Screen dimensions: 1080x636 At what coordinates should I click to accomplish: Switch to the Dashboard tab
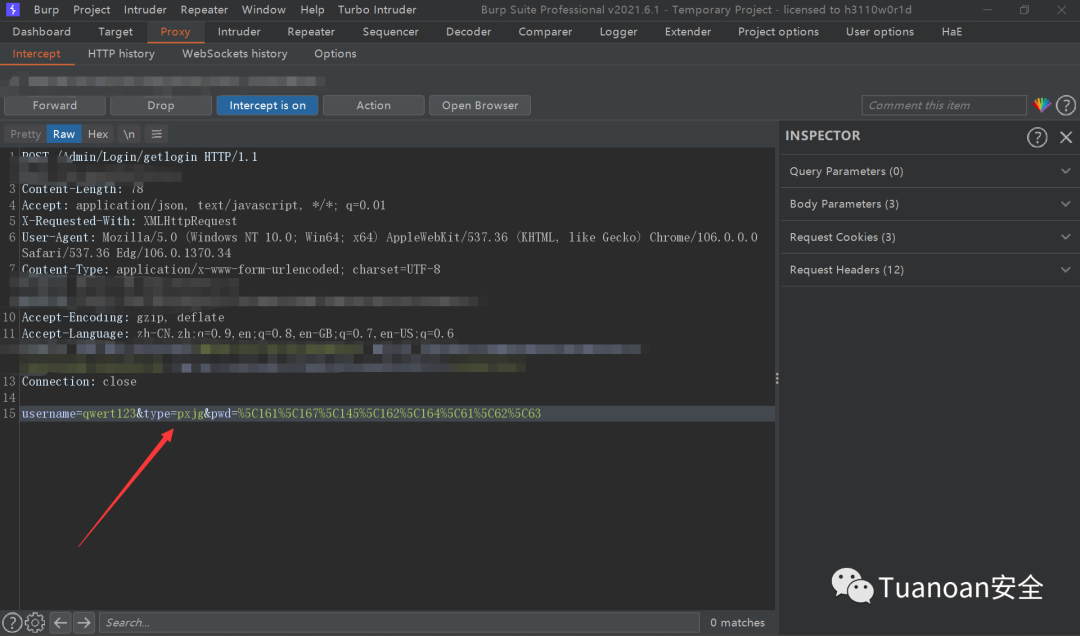[41, 32]
